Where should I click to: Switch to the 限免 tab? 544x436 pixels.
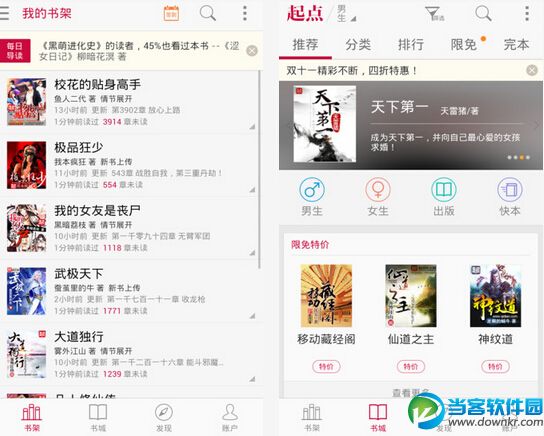pos(464,45)
